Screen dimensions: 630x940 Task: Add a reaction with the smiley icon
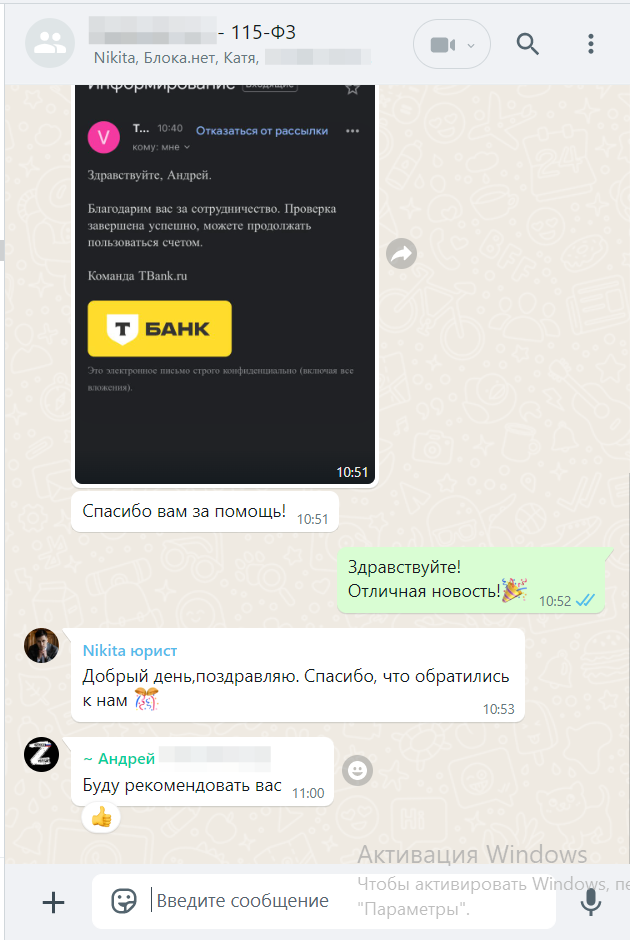(358, 770)
